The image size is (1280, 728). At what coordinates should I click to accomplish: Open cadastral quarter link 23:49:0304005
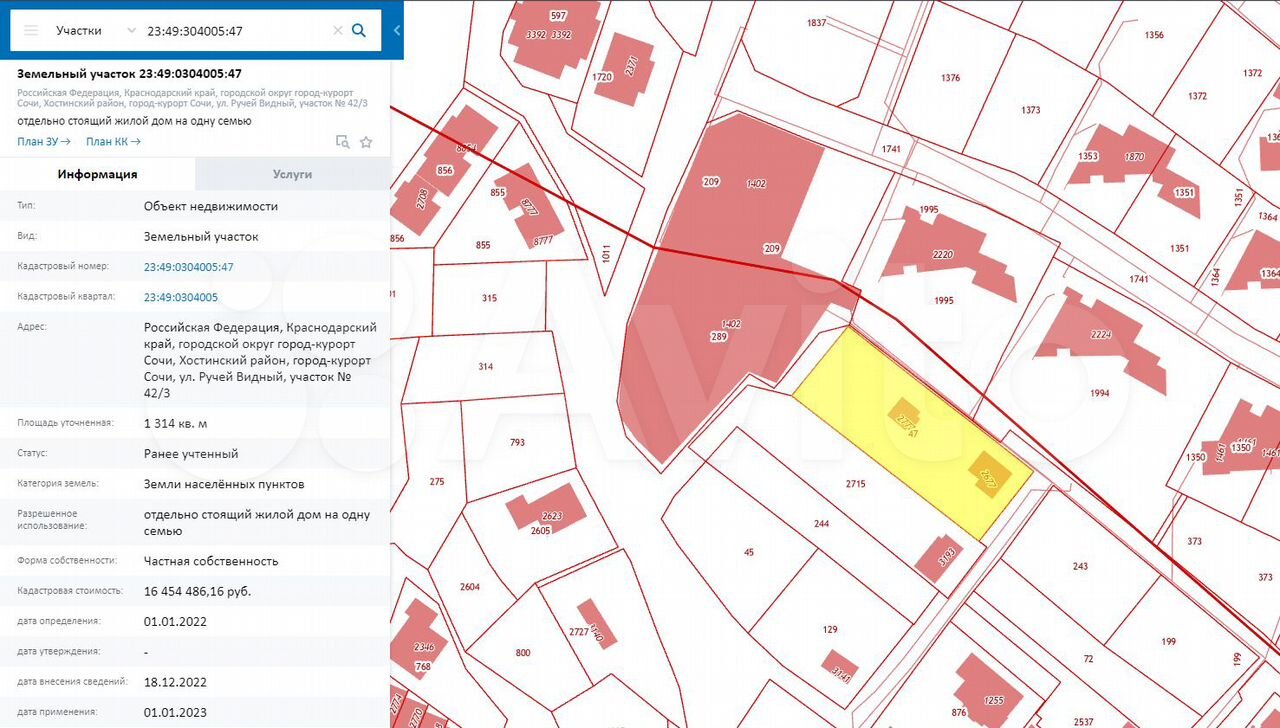[180, 297]
